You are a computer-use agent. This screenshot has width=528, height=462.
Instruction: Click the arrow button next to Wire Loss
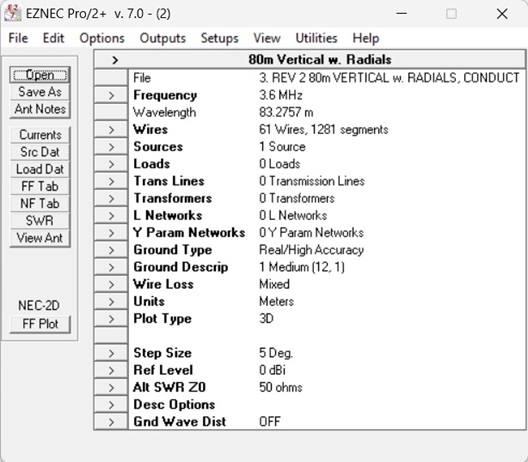[x=111, y=285]
